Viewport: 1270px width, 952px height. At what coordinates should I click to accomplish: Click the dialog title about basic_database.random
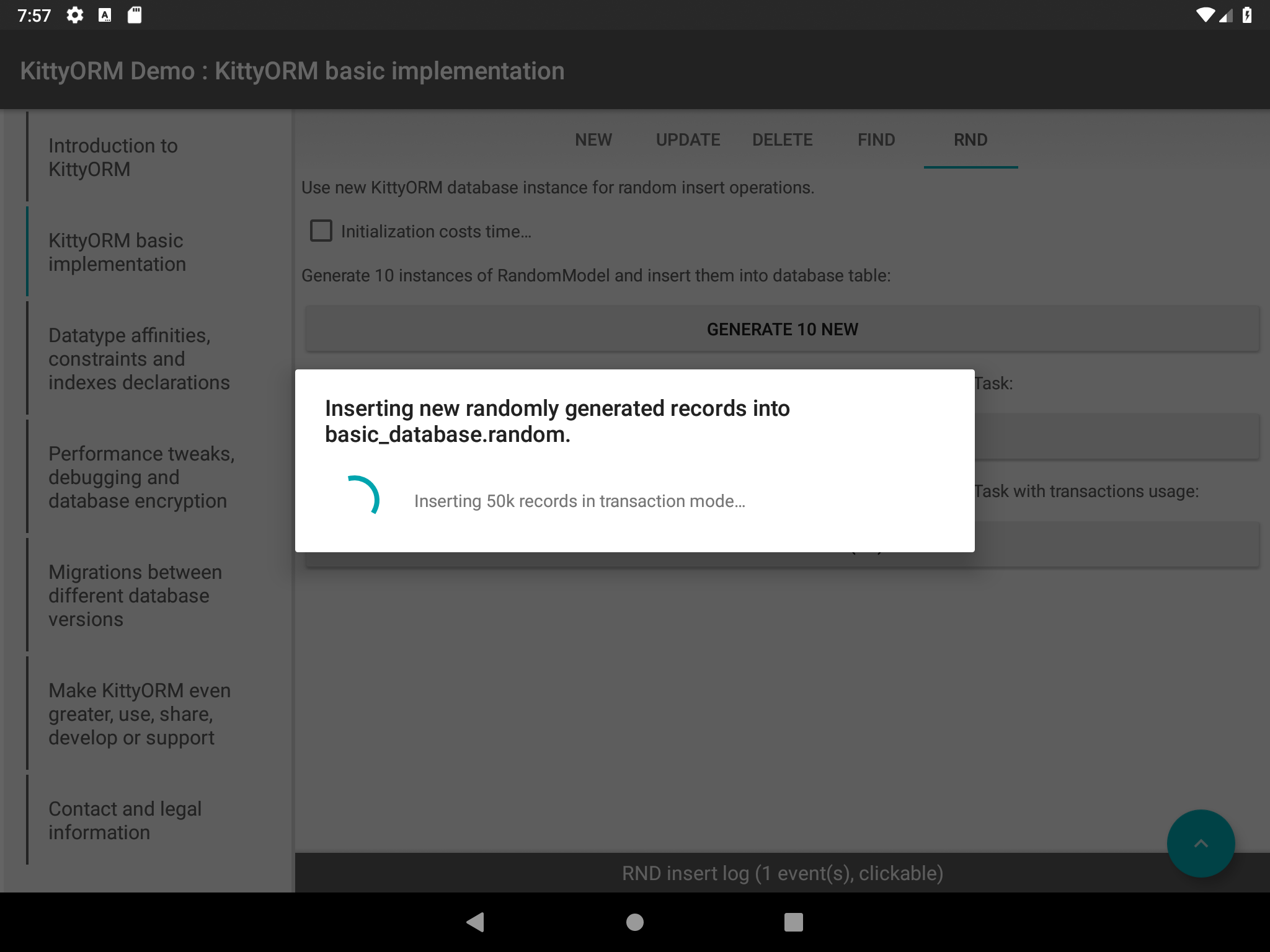[x=557, y=421]
